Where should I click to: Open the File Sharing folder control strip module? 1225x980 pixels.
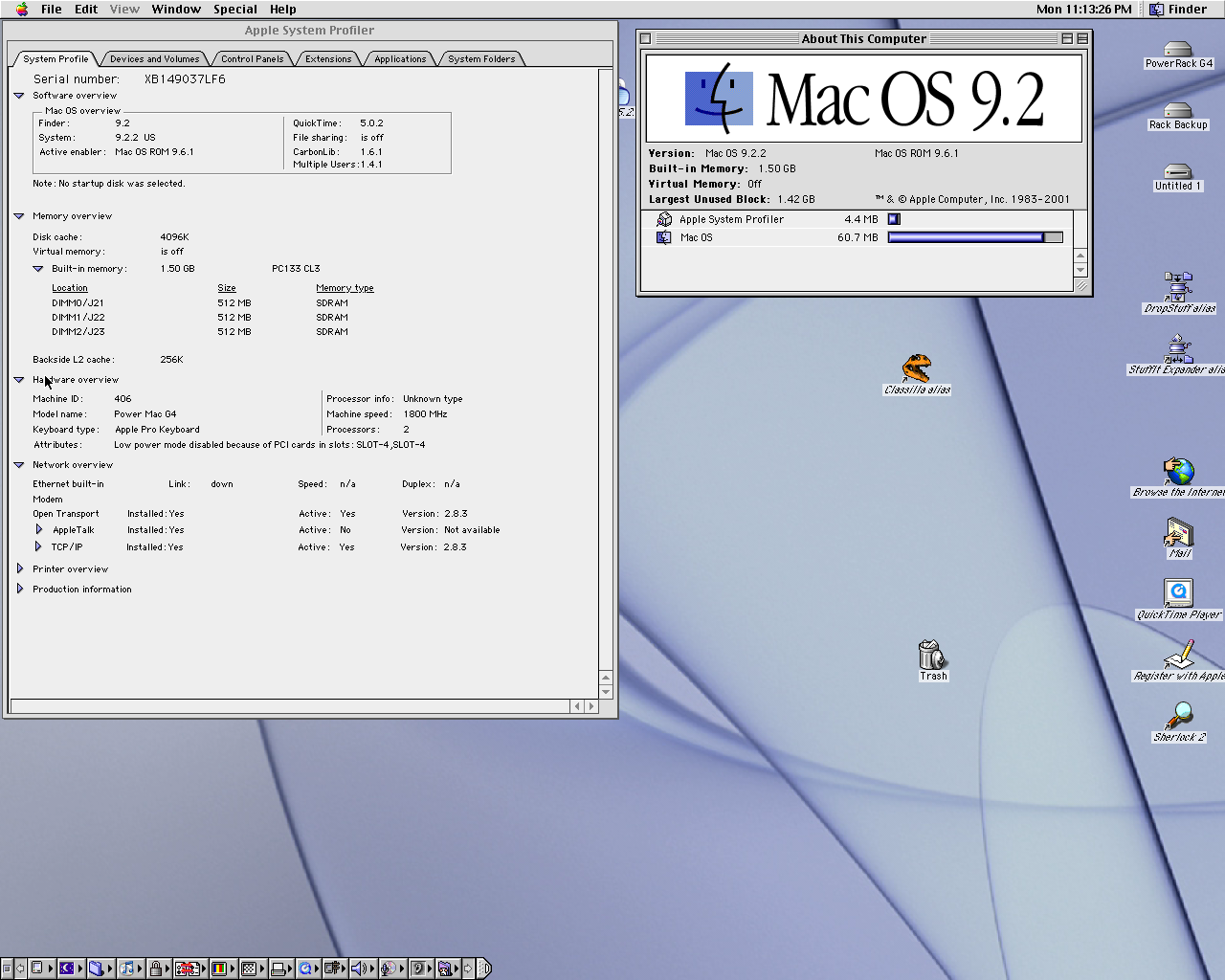click(100, 969)
